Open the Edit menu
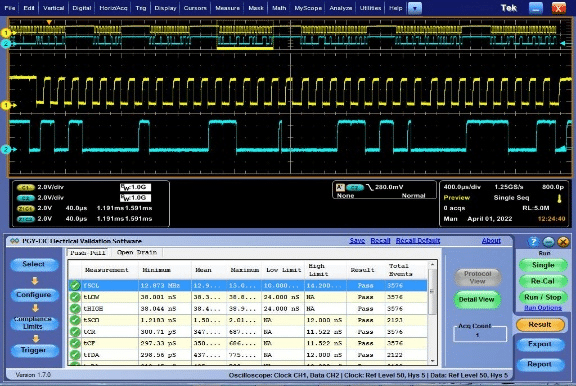This screenshot has width=576, height=386. (29, 8)
